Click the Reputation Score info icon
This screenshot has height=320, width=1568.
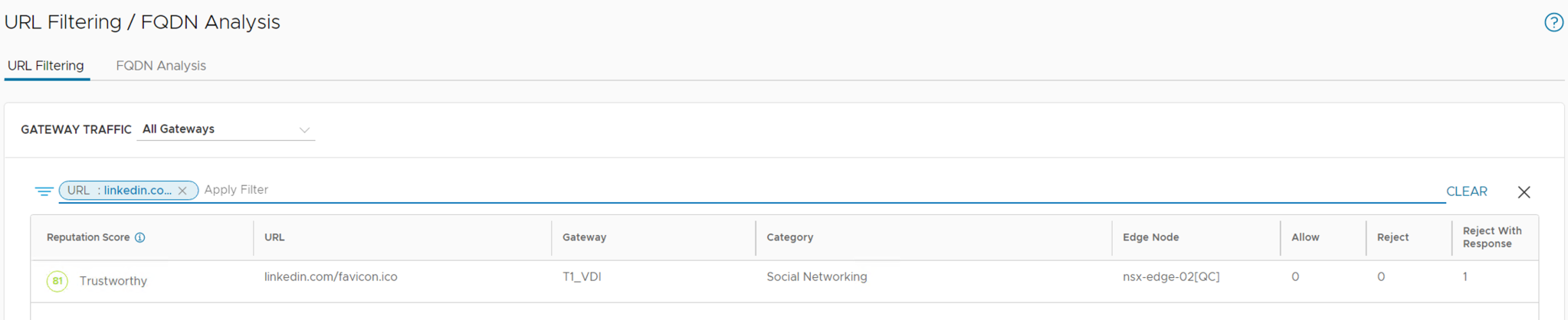140,237
